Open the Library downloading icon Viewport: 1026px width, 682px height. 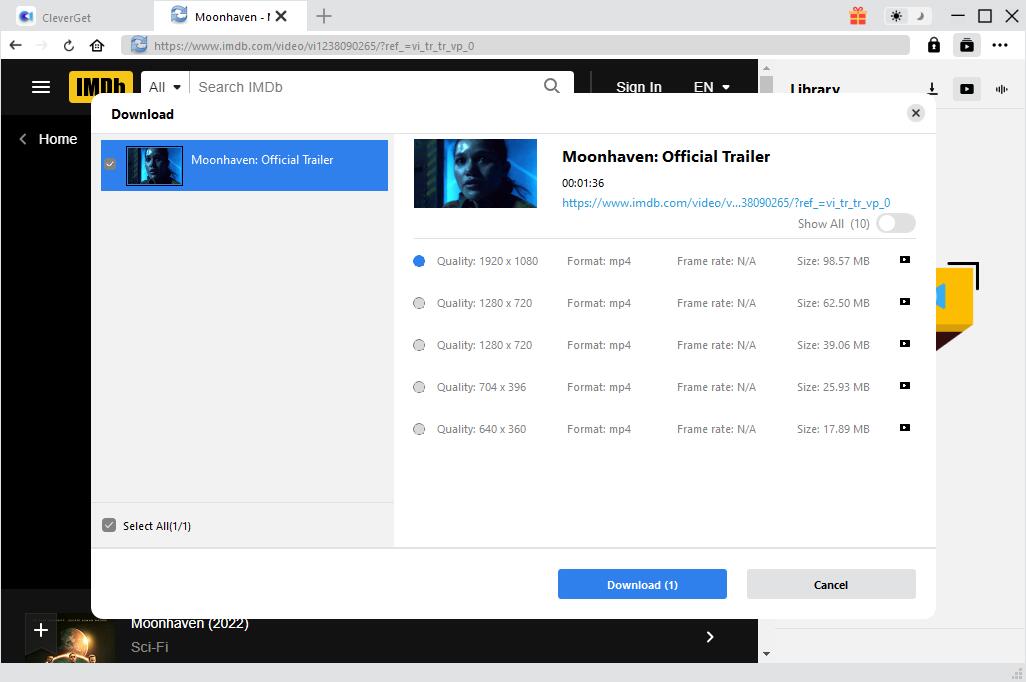point(932,89)
